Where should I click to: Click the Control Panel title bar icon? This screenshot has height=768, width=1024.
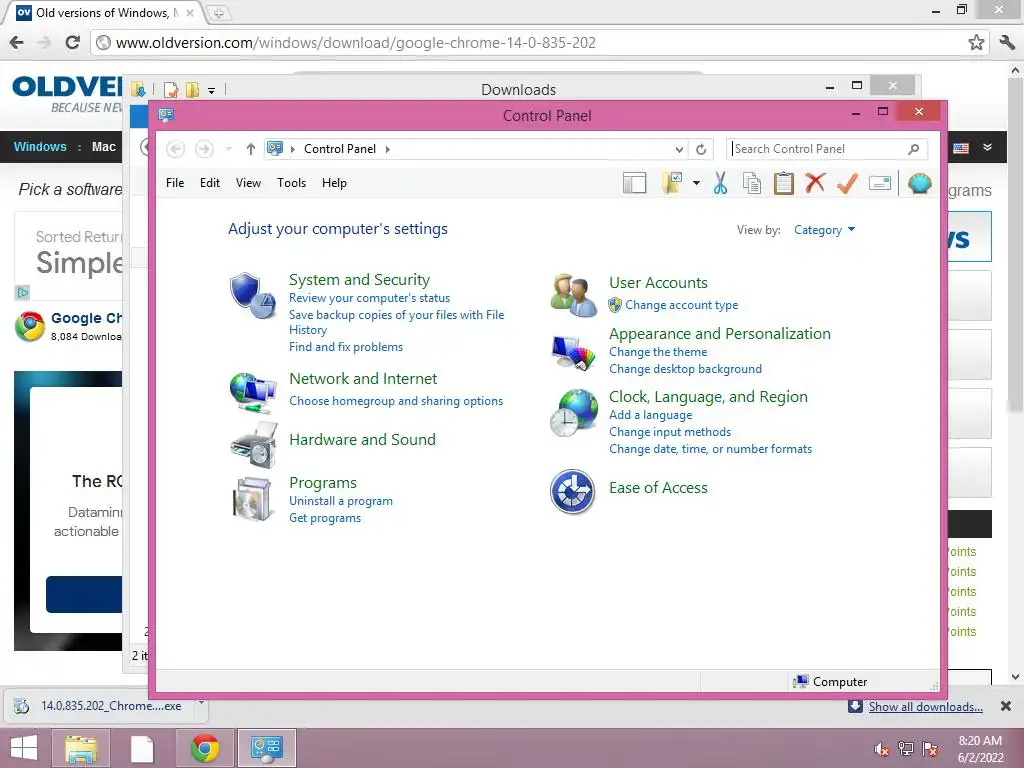(x=166, y=116)
